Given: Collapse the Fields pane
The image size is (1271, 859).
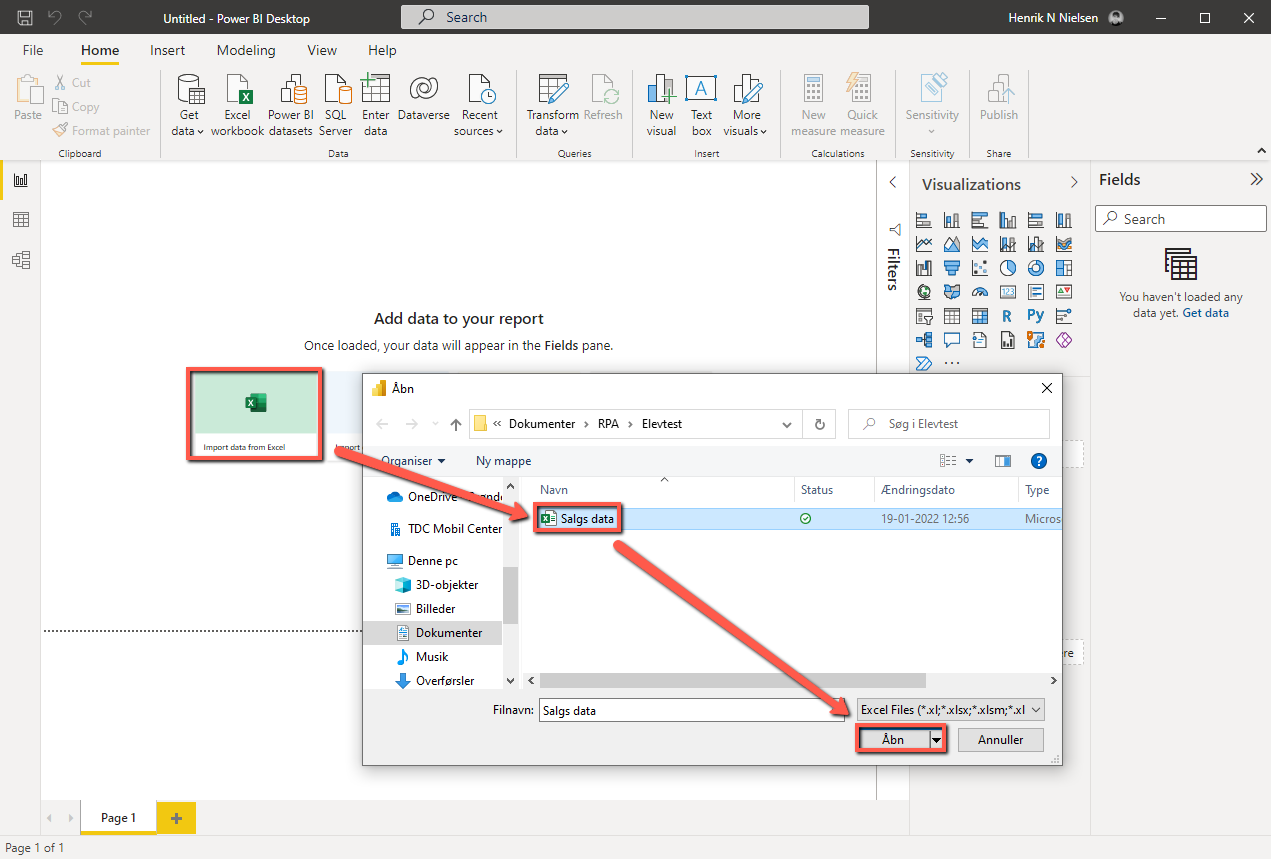Looking at the screenshot, I should pos(1256,180).
